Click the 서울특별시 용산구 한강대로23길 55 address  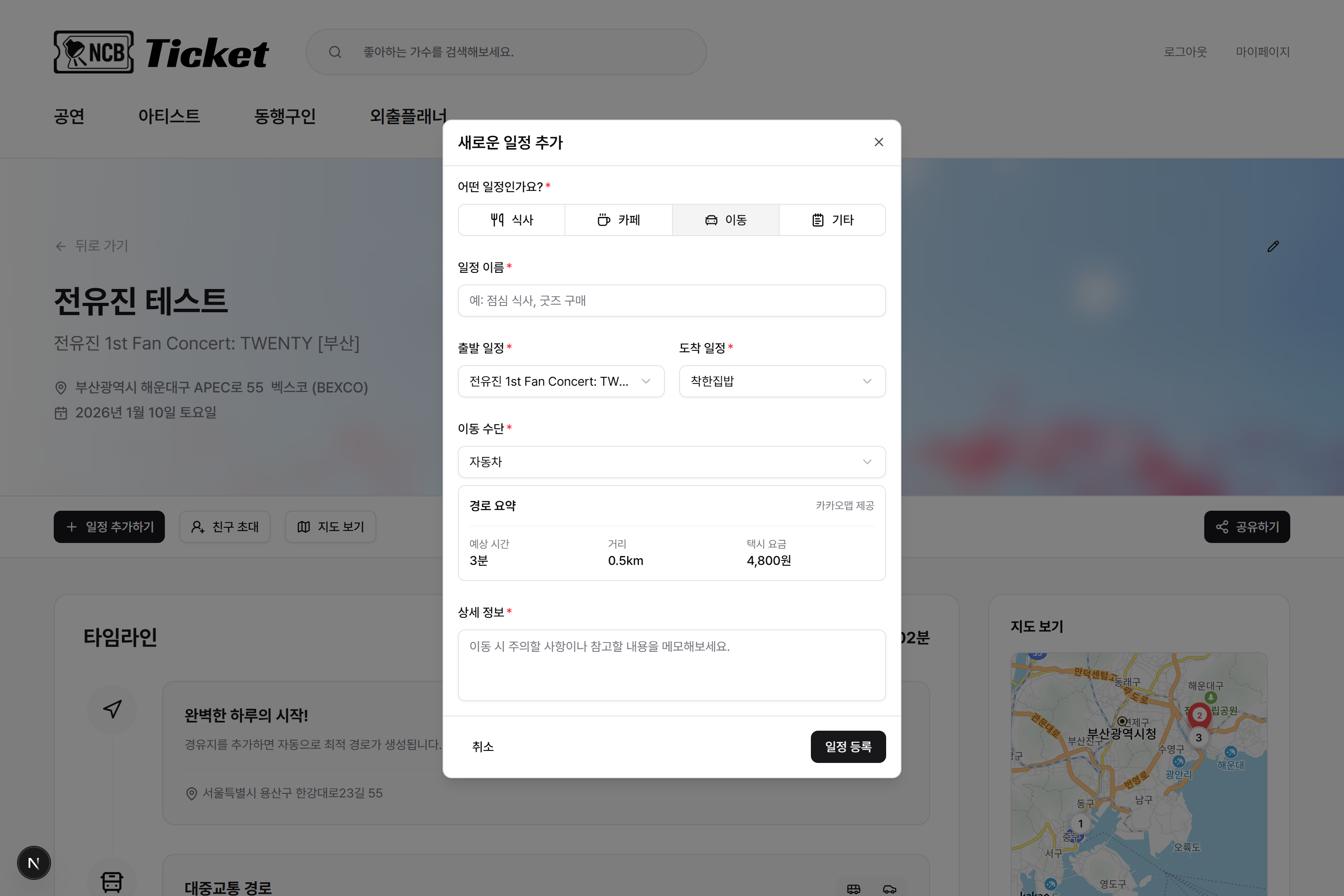point(293,793)
